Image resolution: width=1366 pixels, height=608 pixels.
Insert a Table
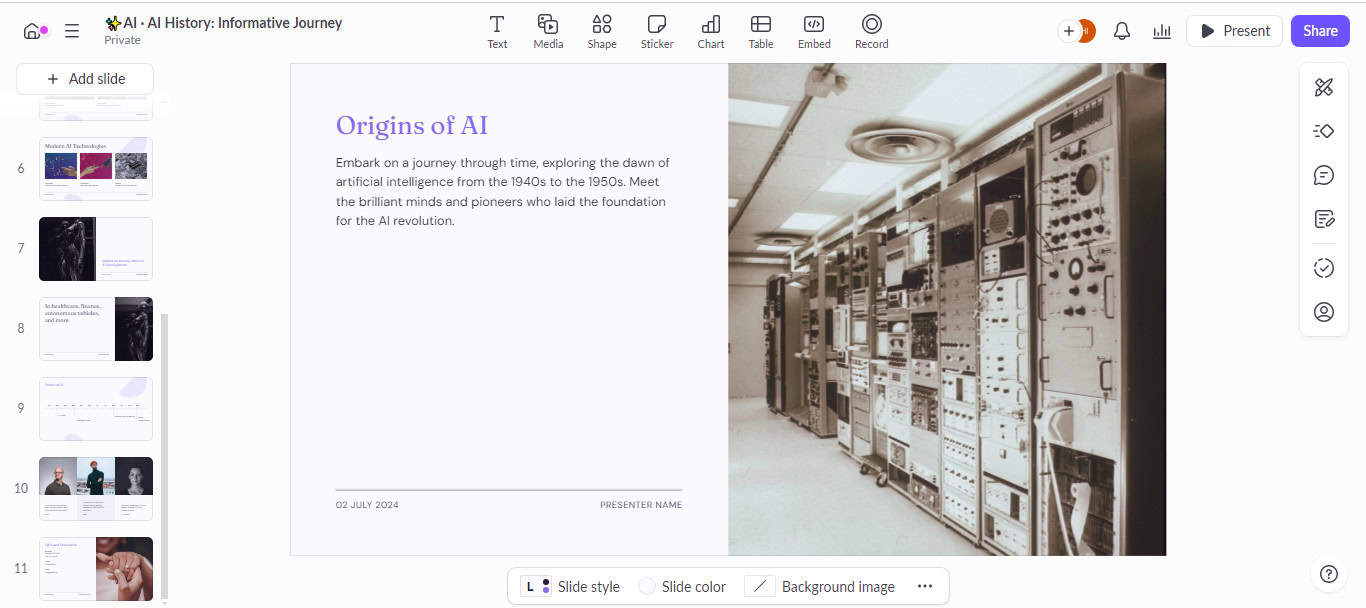coord(761,31)
